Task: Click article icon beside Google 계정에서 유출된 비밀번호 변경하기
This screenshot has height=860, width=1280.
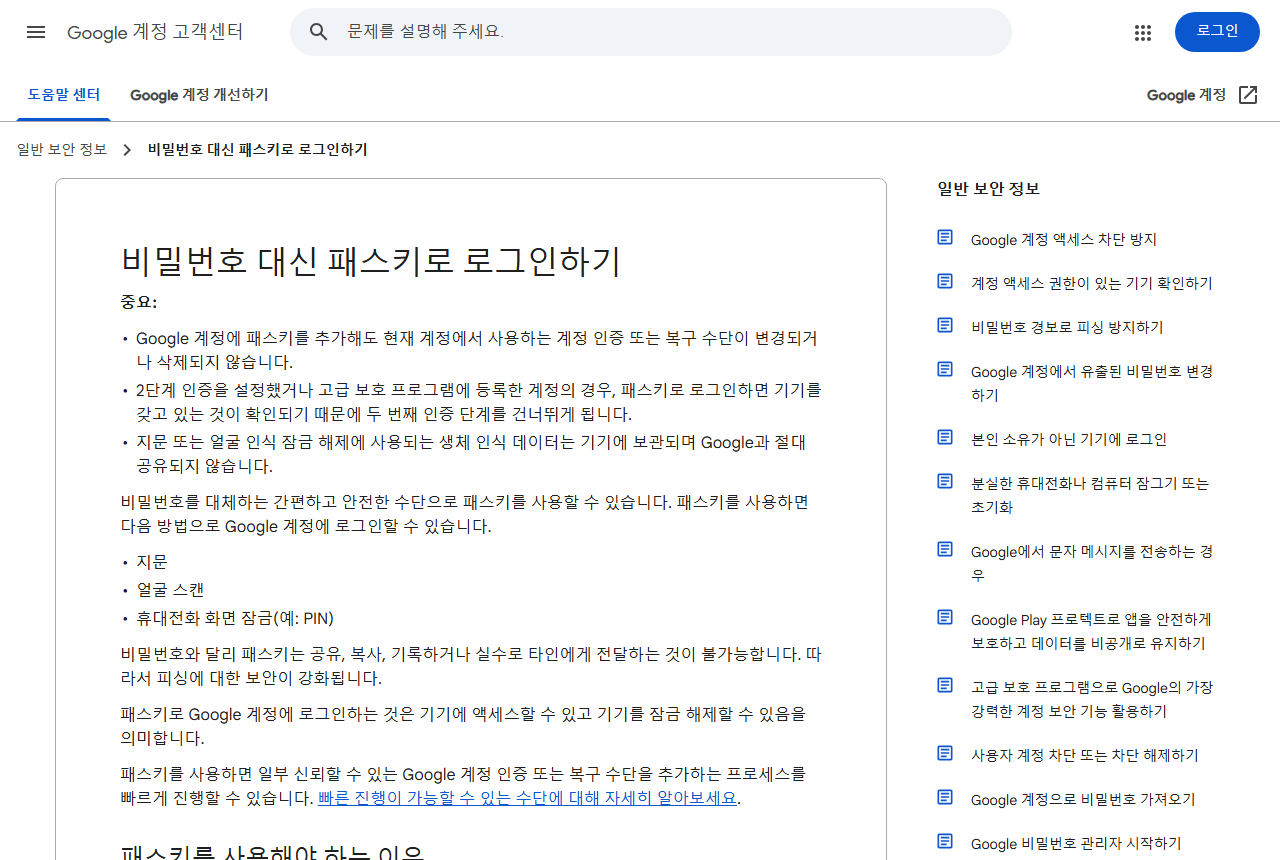Action: click(945, 369)
